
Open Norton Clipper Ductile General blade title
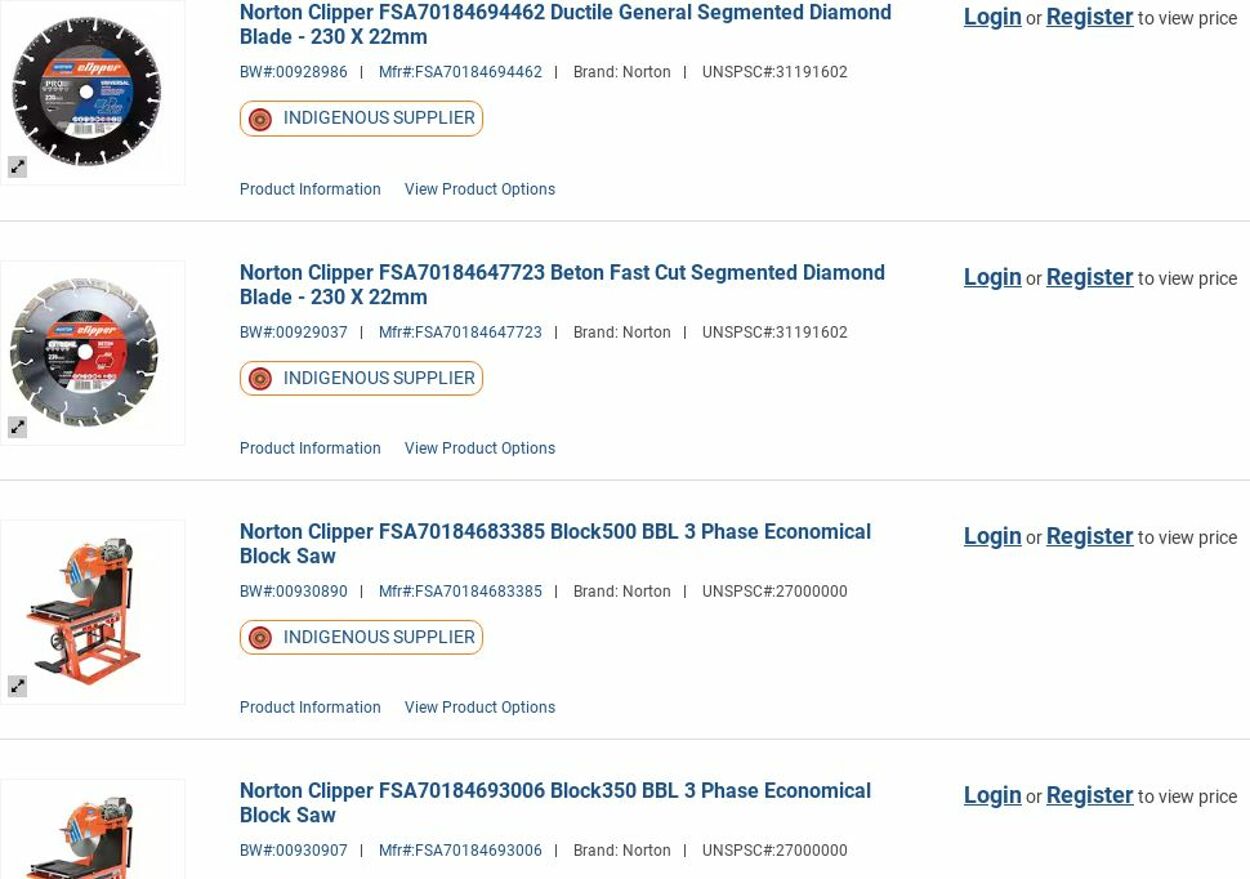[565, 24]
